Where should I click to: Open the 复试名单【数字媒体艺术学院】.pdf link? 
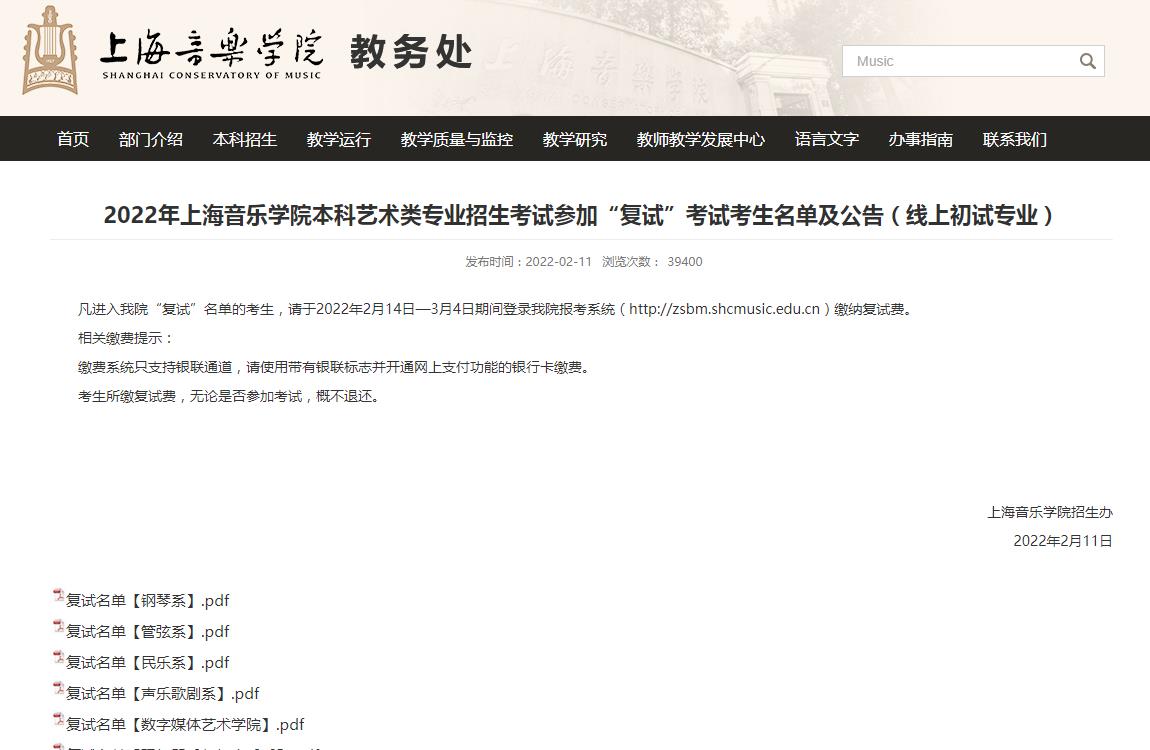pyautogui.click(x=185, y=724)
